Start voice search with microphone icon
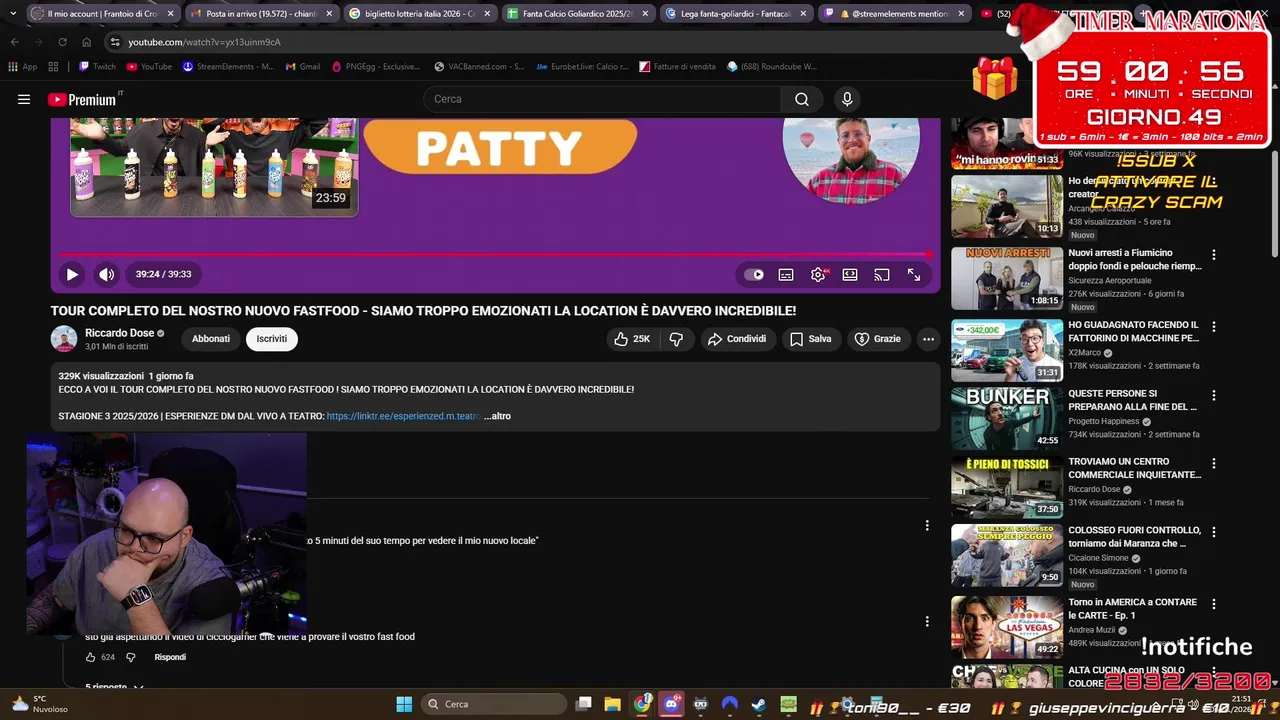 click(847, 99)
